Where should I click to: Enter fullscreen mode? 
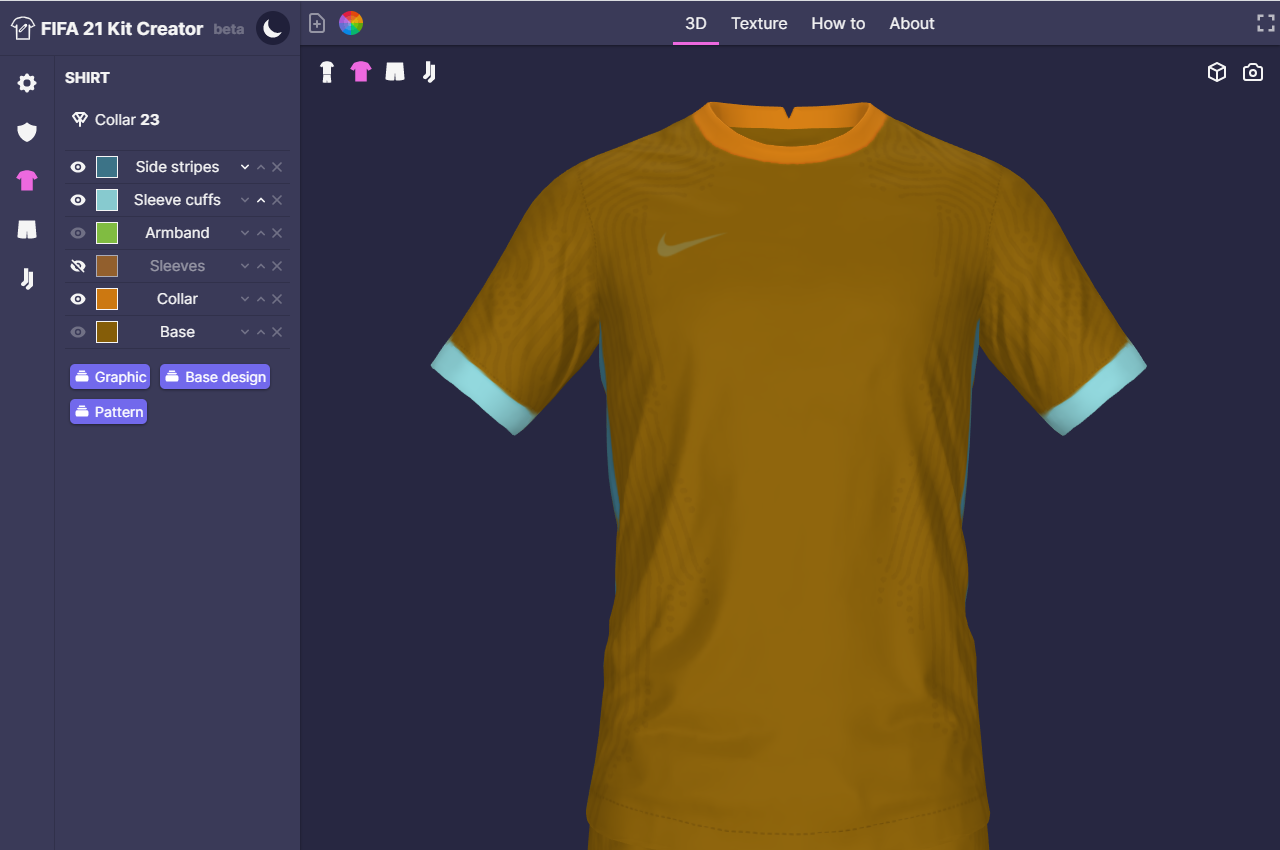1265,23
